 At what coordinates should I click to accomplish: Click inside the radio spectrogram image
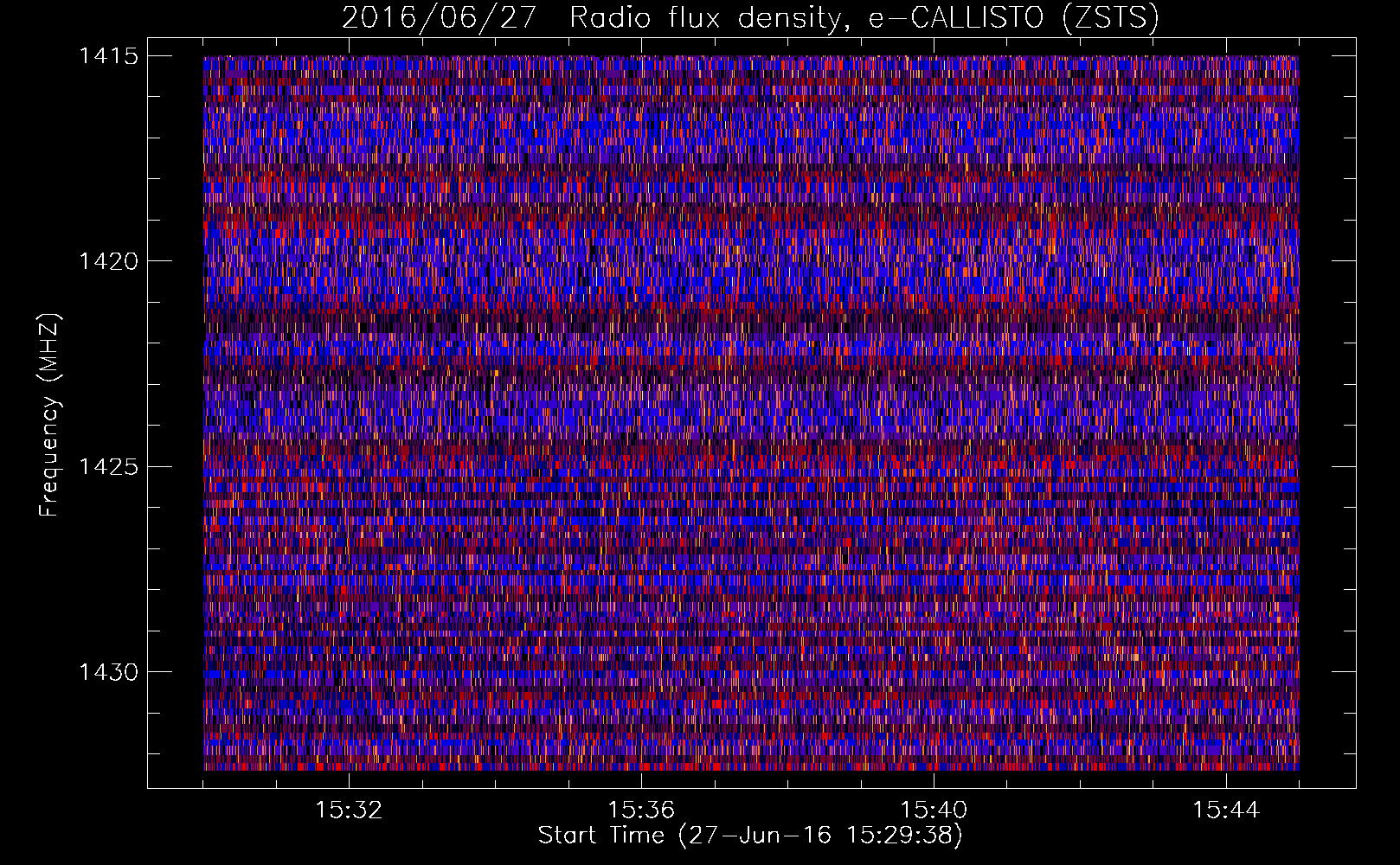coord(751,413)
